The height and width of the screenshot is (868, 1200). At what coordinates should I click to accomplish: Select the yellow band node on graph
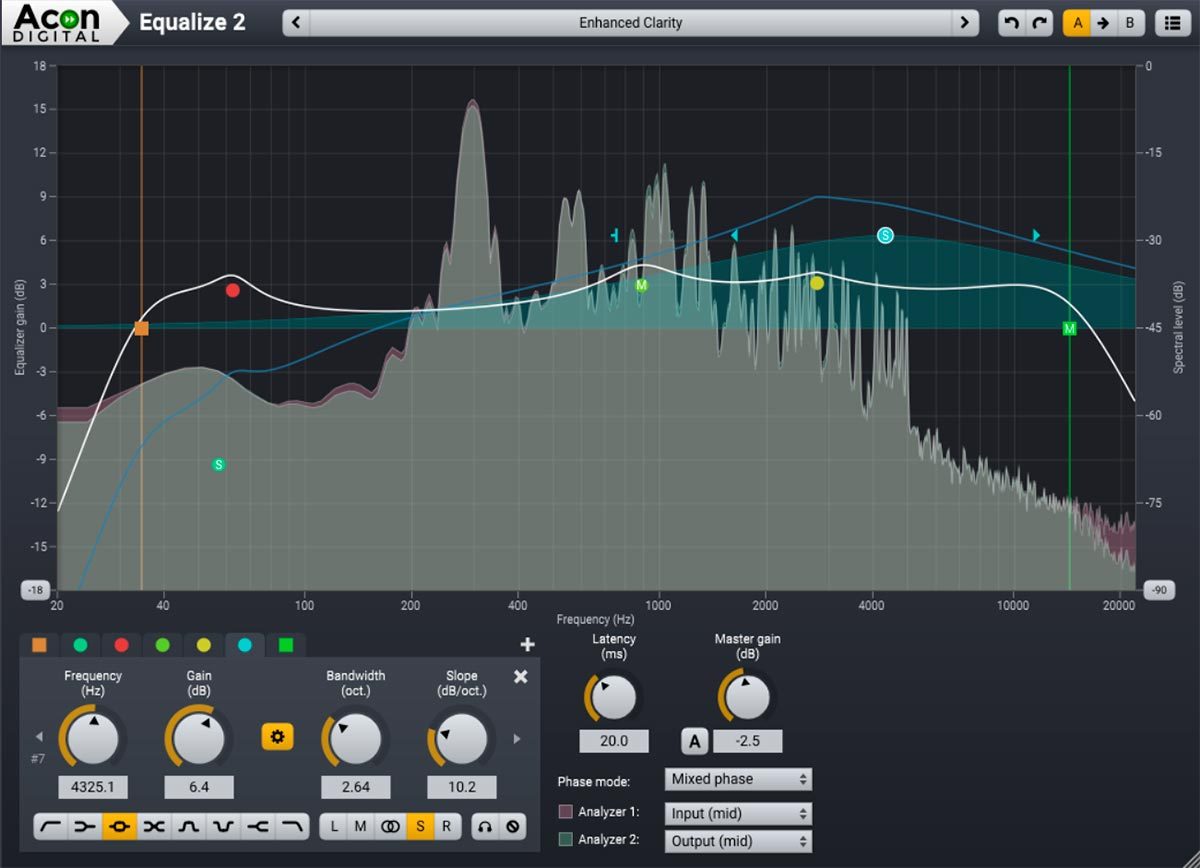point(817,283)
